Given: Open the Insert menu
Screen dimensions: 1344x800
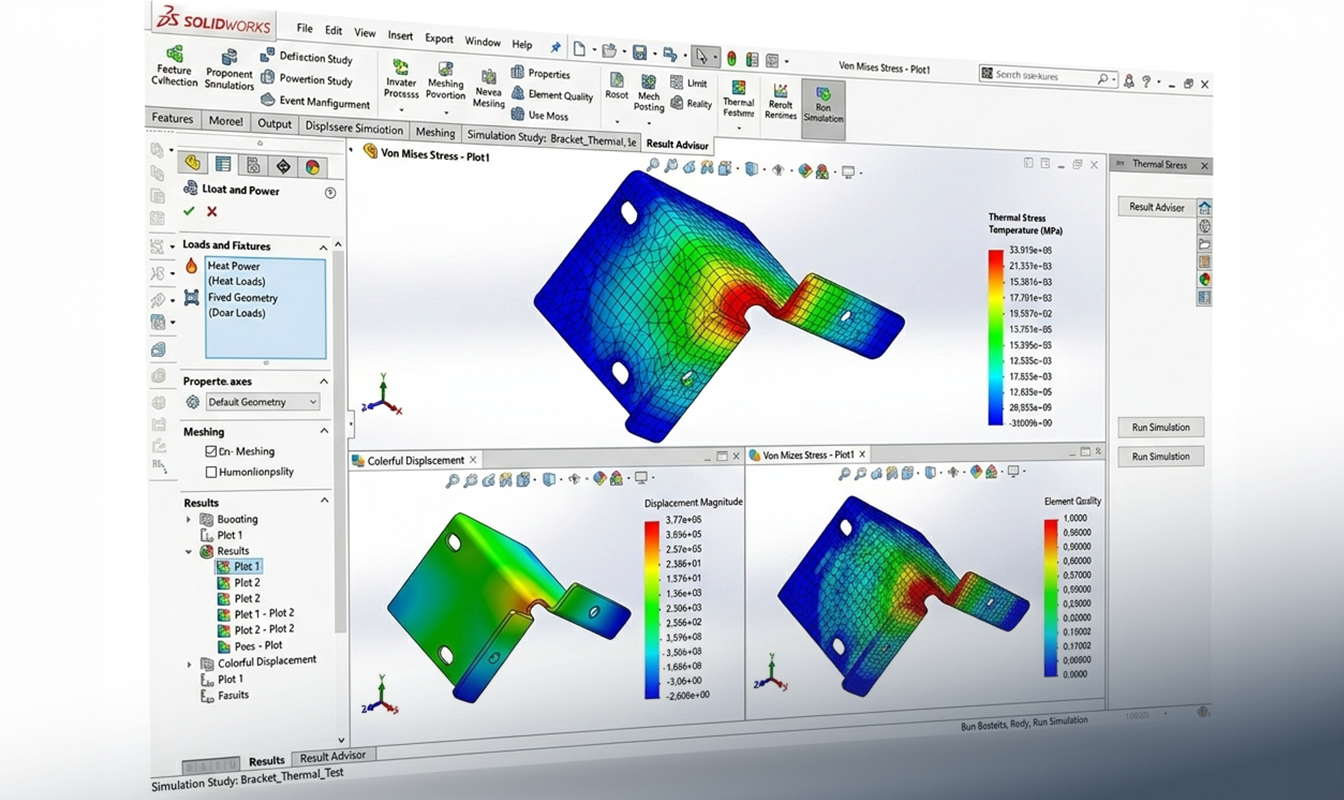Looking at the screenshot, I should click(400, 36).
